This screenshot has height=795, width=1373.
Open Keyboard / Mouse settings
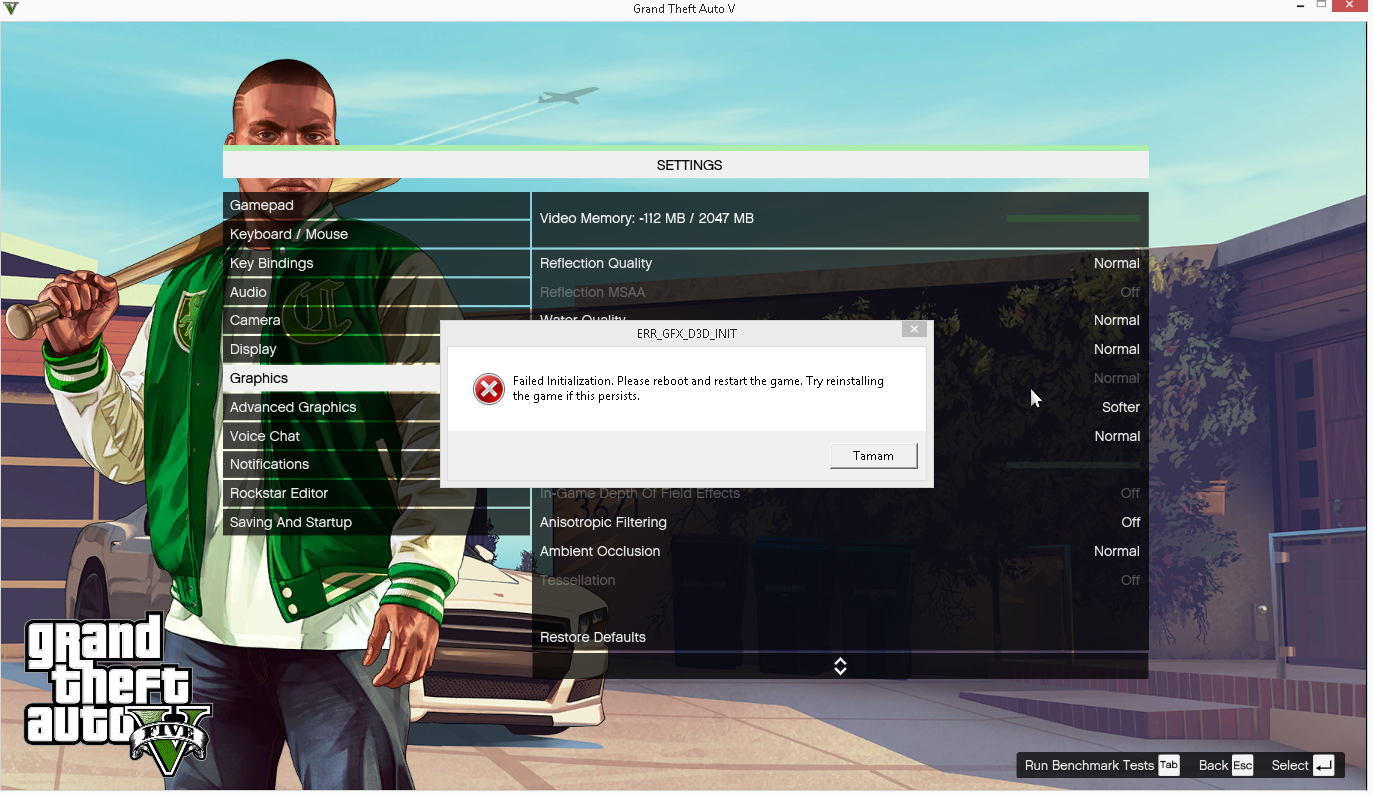click(376, 234)
